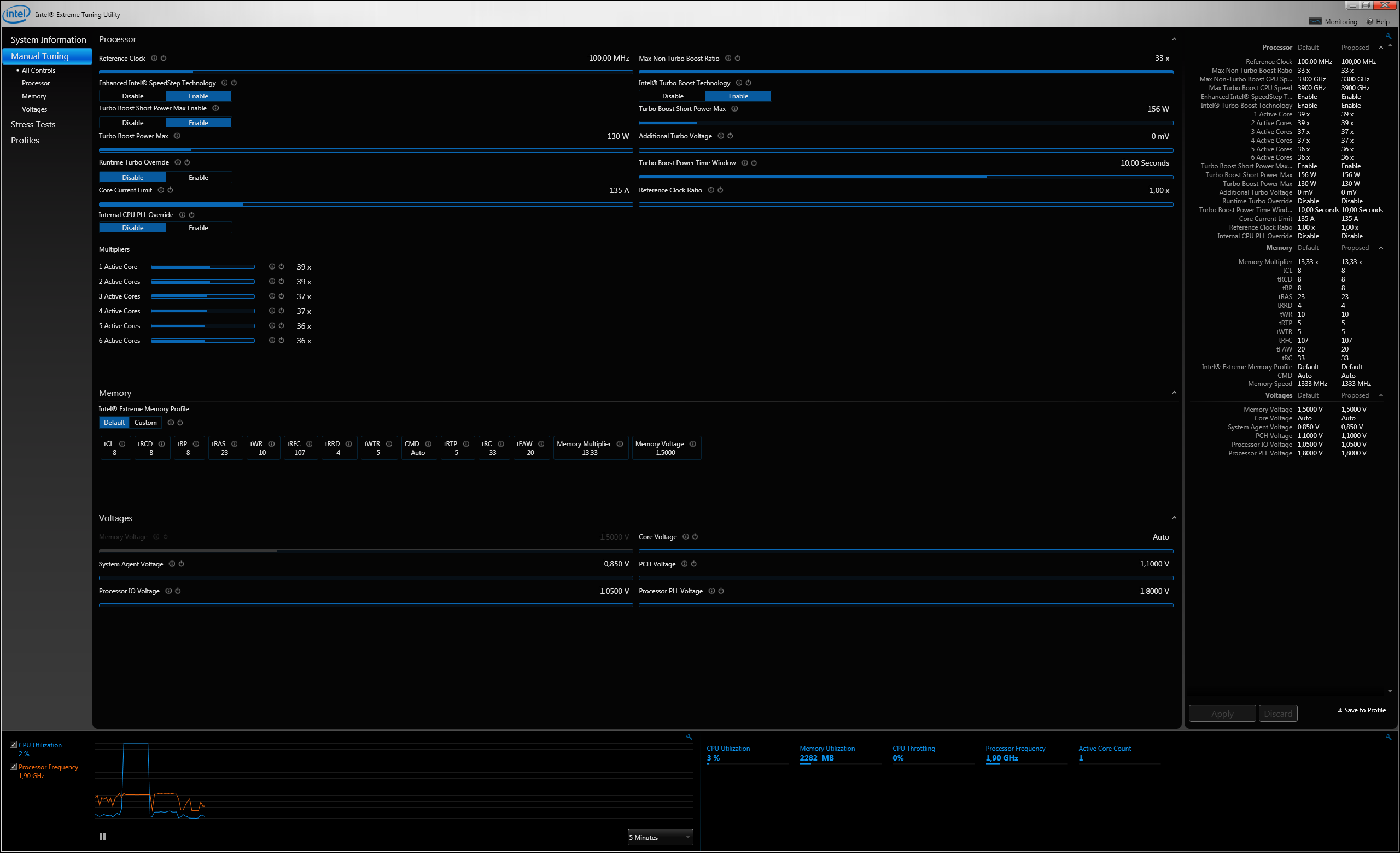Uncheck CPU Utilization graph checkbox
The width and height of the screenshot is (1400, 853).
point(13,745)
